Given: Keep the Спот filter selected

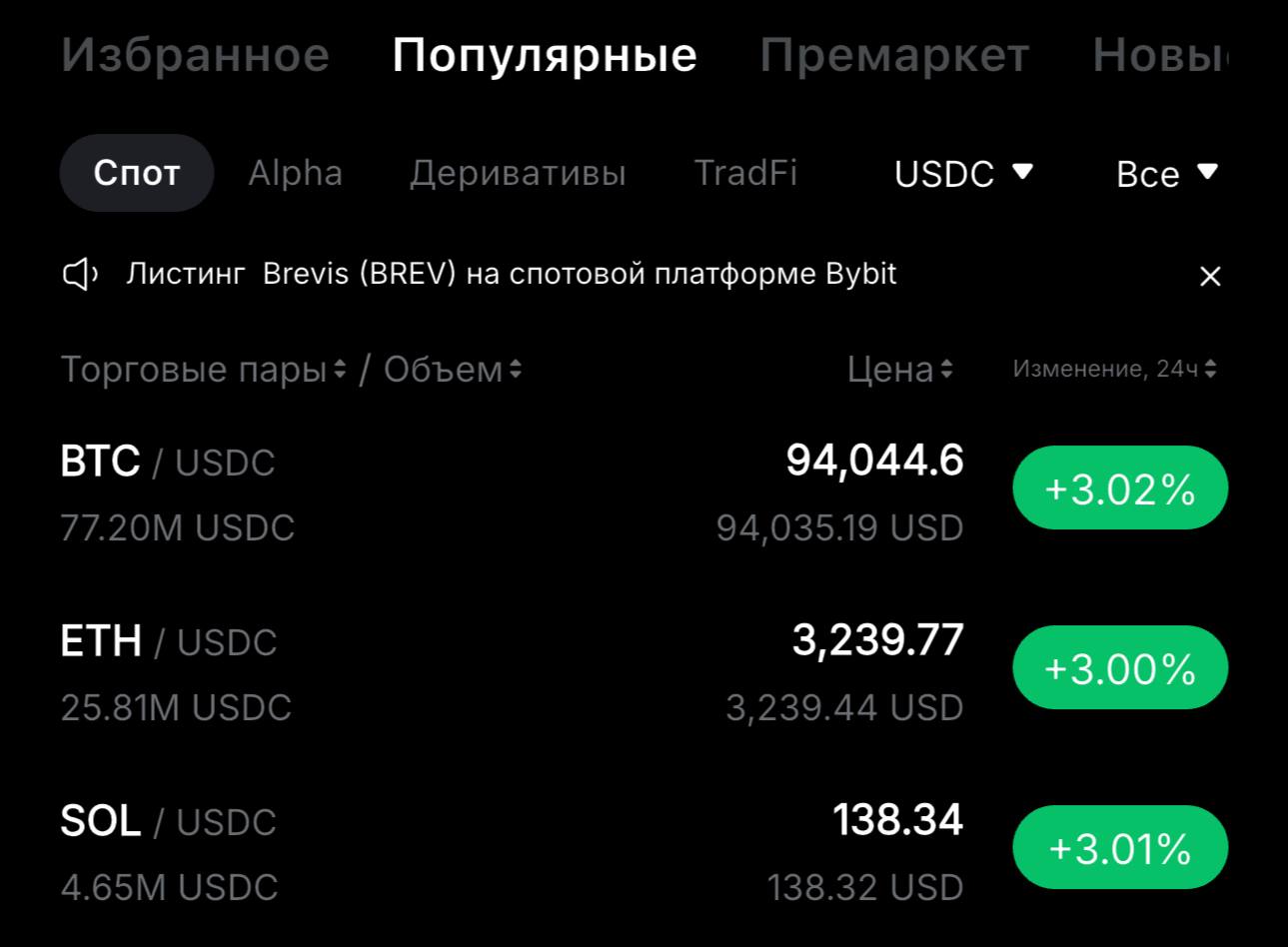Looking at the screenshot, I should tap(136, 172).
